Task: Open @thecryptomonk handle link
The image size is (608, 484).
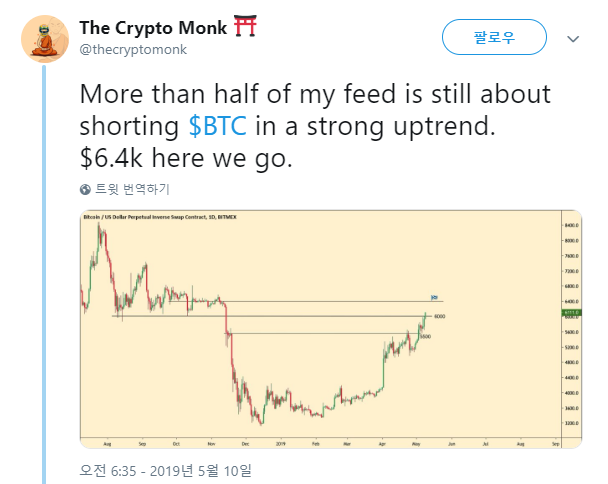Action: point(133,50)
